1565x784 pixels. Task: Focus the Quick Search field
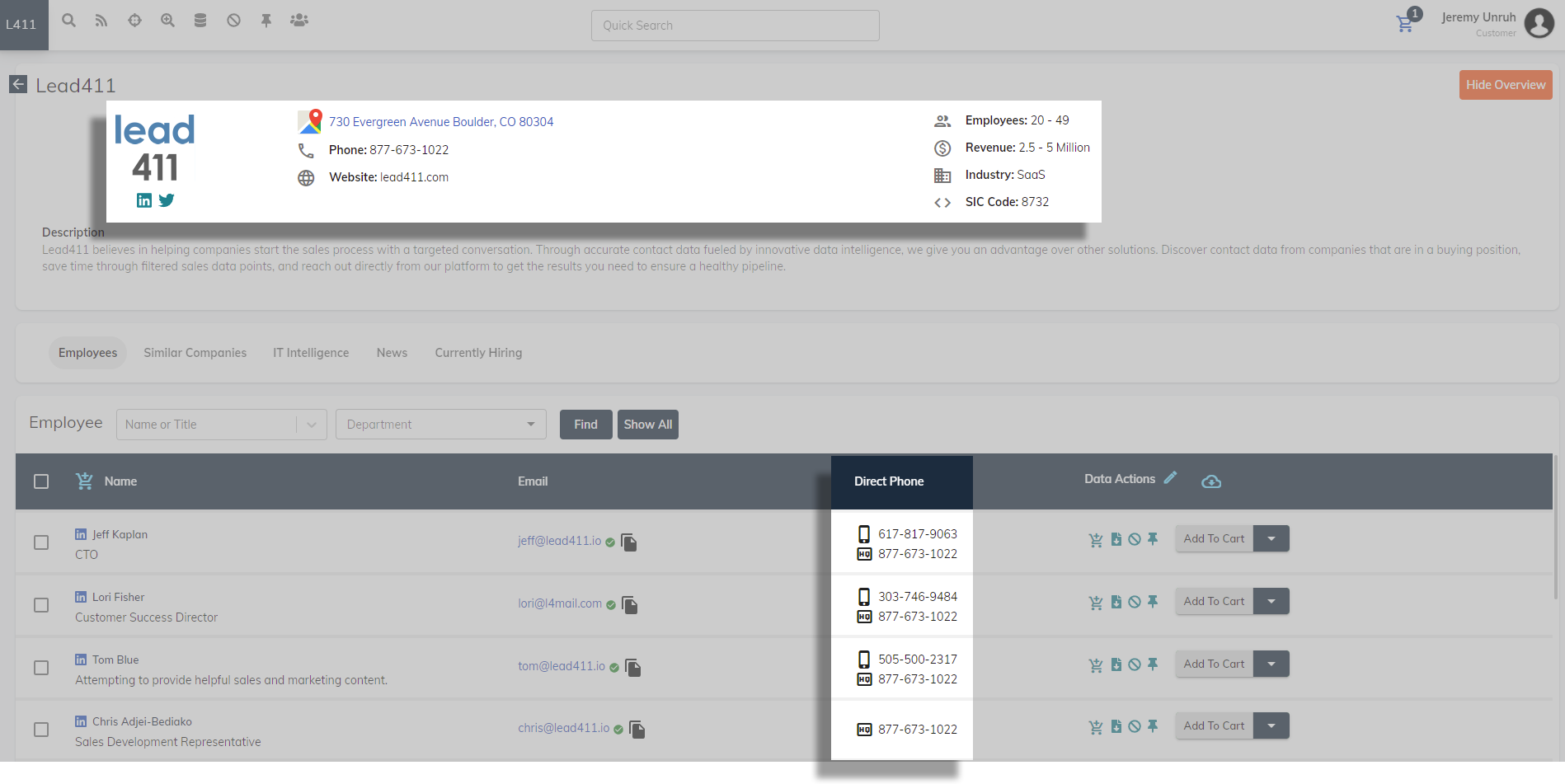point(735,26)
